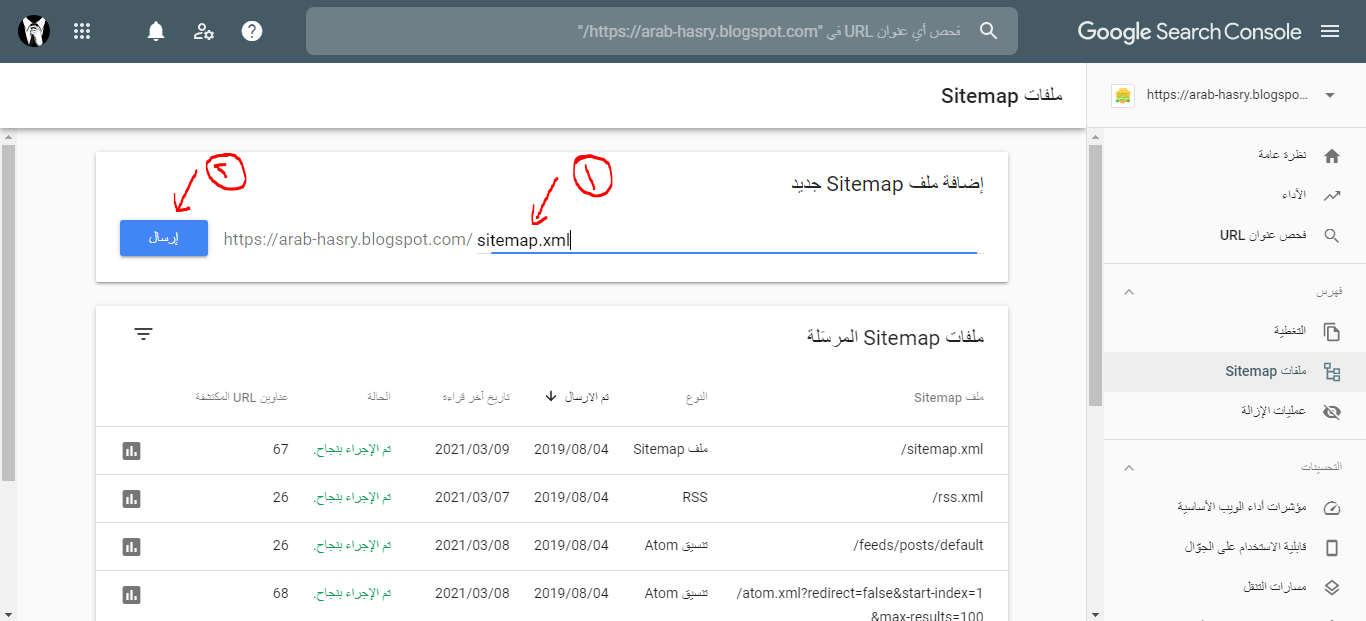Open the filter icon above the sitemaps table
1366x621 pixels.
[144, 334]
